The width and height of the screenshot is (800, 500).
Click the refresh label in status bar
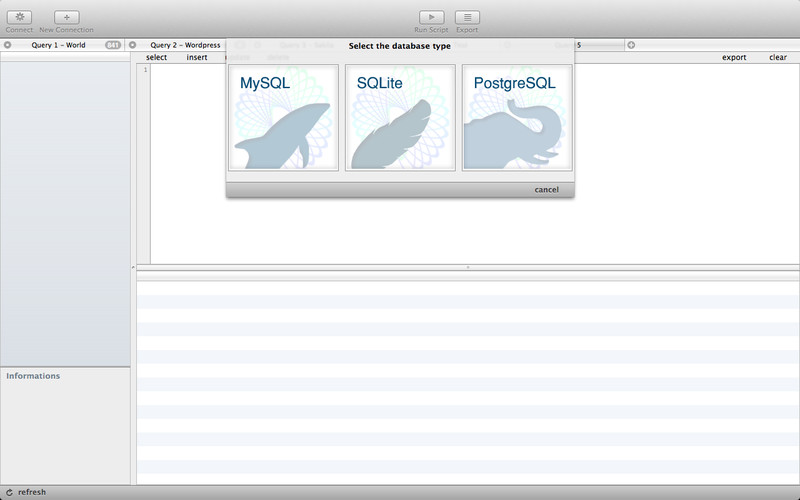pos(32,492)
